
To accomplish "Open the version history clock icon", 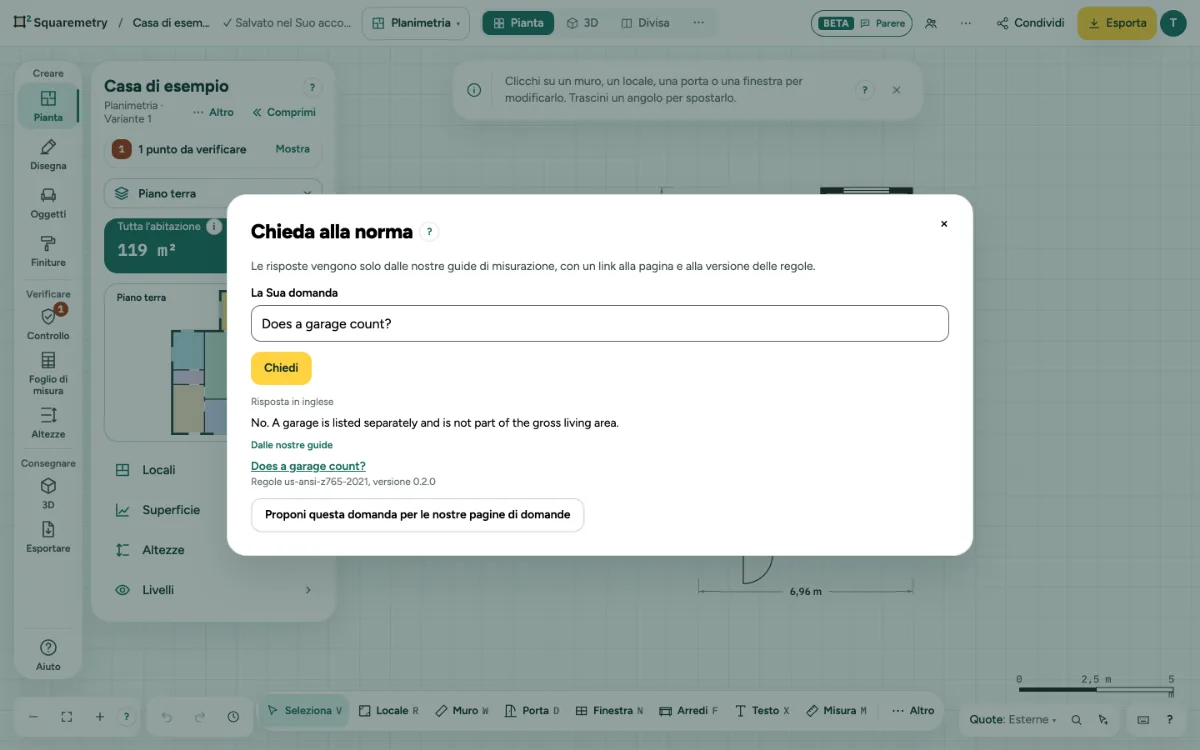I will coord(233,717).
